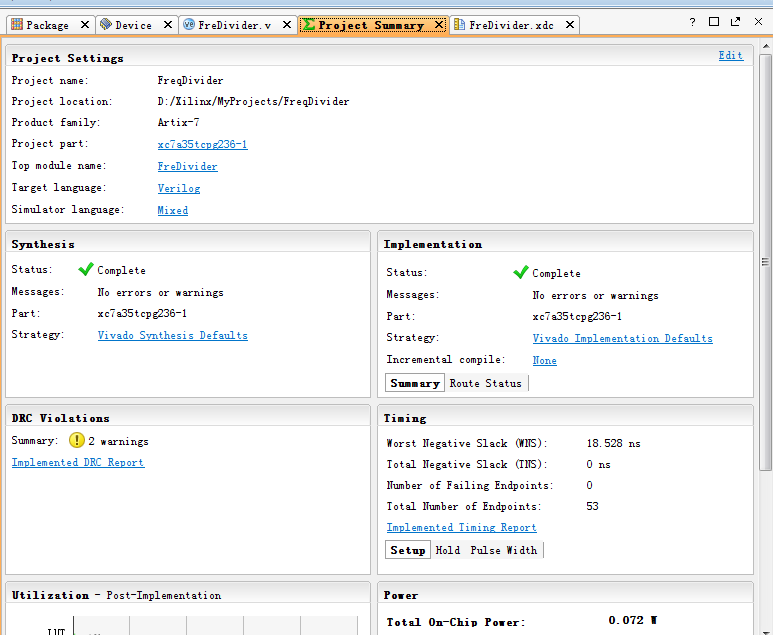The height and width of the screenshot is (635, 773).
Task: Click the Vivado Synthesis Defaults strategy link
Action: click(172, 336)
